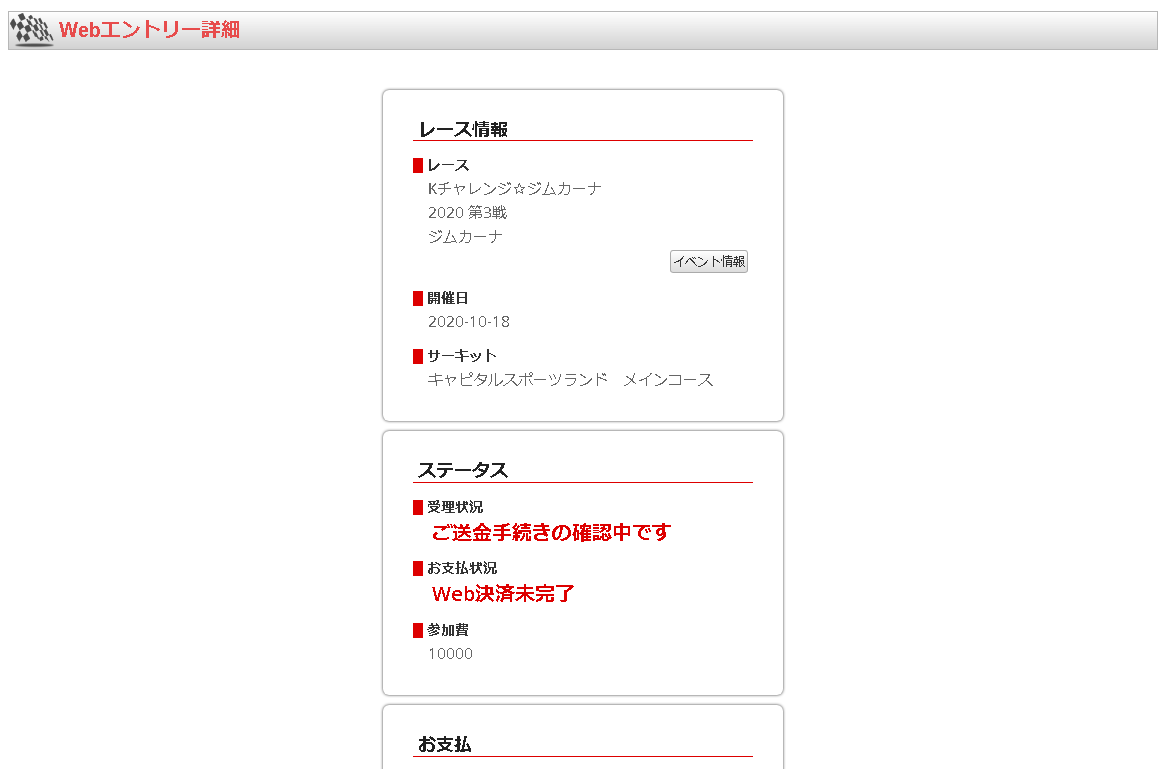Viewport: 1163px width, 769px height.
Task: Click the entry fee value 10000
Action: tap(450, 654)
